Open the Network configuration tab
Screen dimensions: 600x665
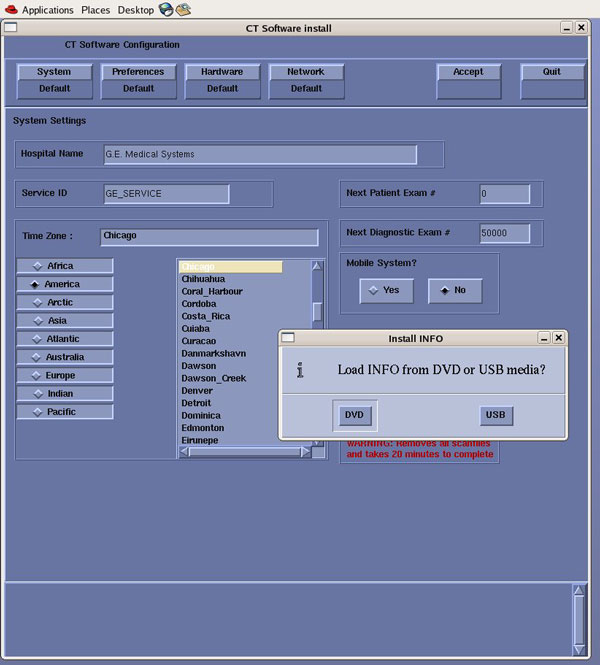click(x=306, y=72)
